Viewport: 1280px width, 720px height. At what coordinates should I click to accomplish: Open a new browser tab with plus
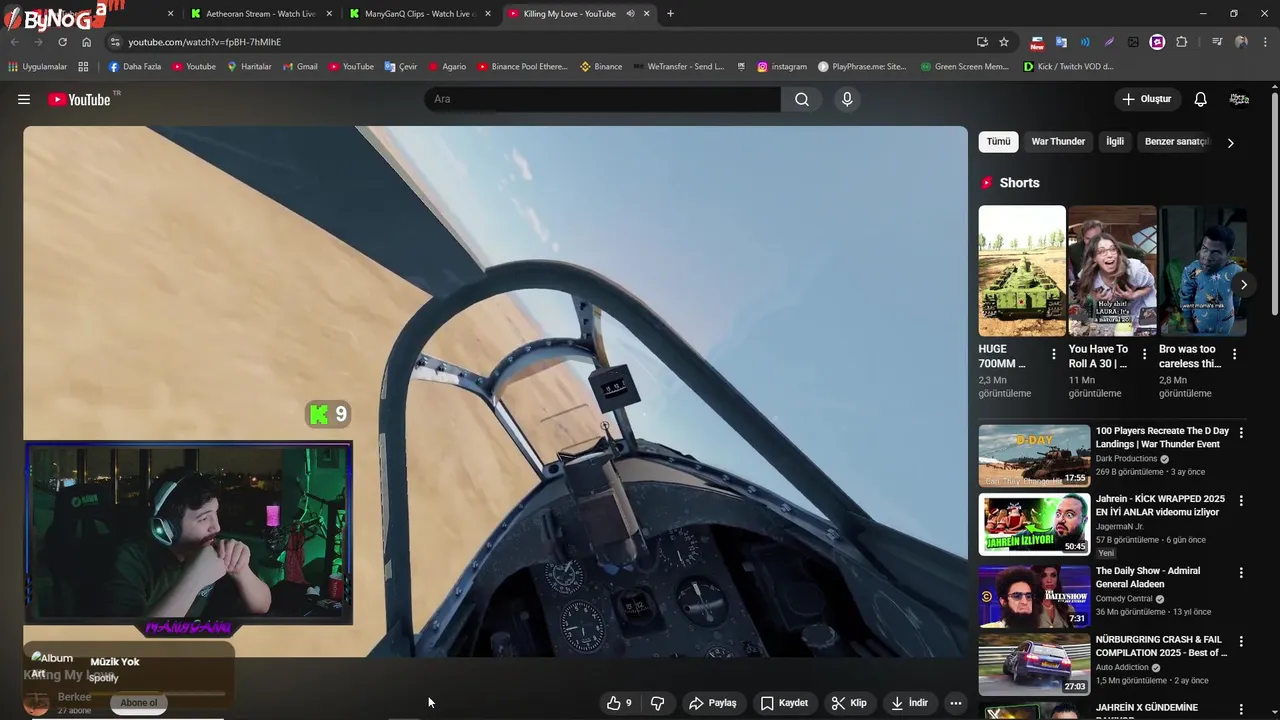click(x=670, y=14)
